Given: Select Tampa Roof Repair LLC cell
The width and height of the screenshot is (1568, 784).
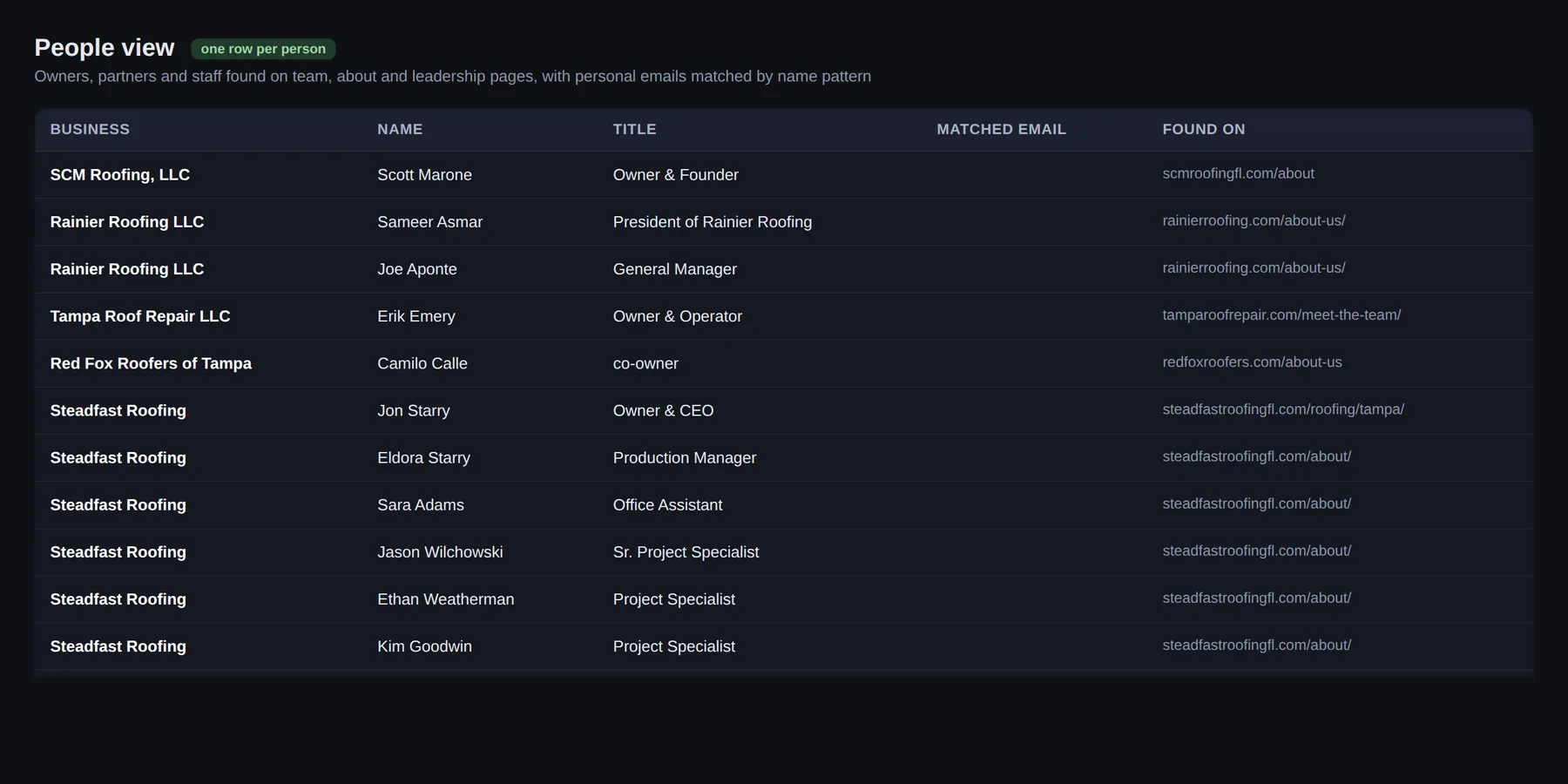Looking at the screenshot, I should coord(140,316).
